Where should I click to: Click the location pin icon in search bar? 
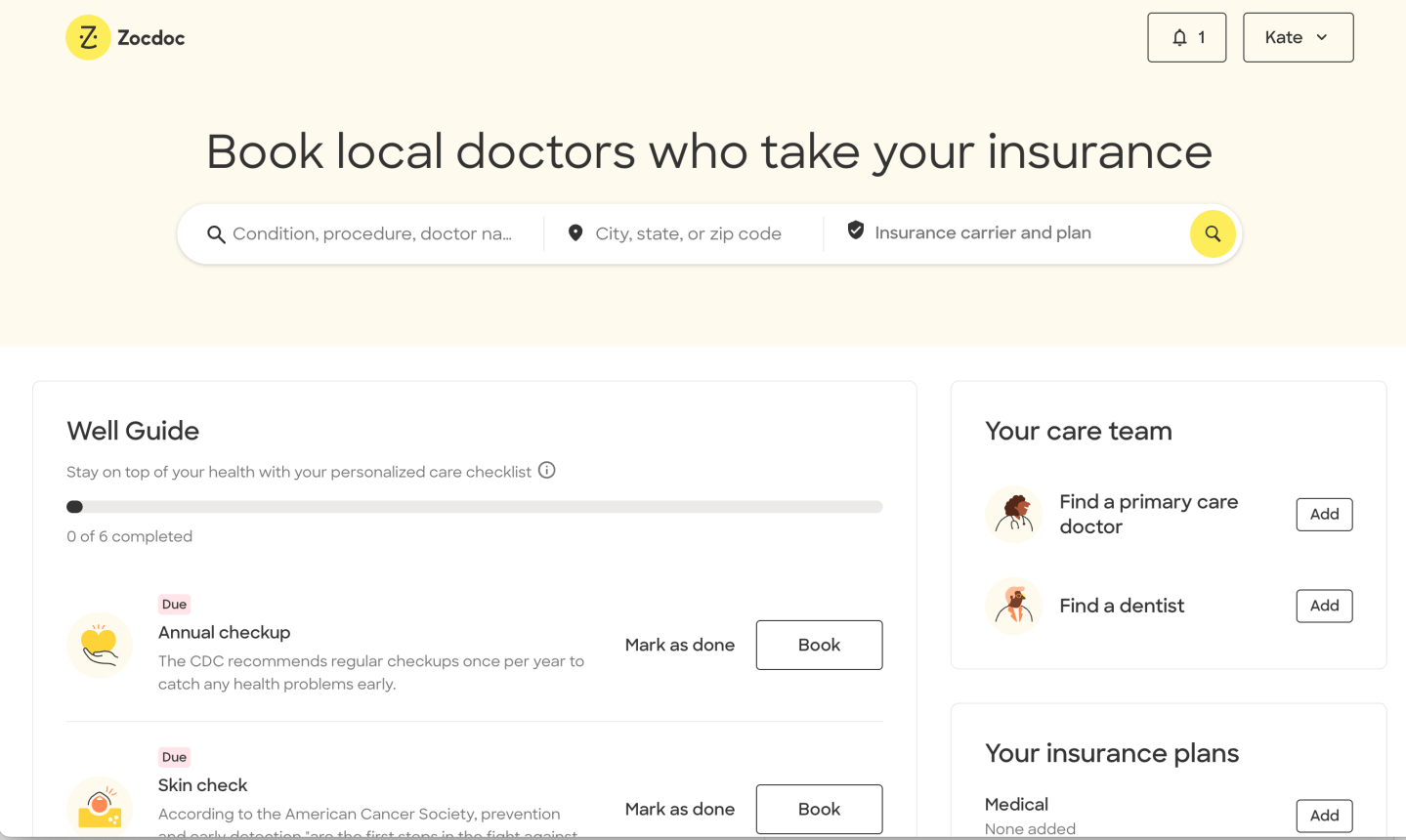click(x=576, y=232)
